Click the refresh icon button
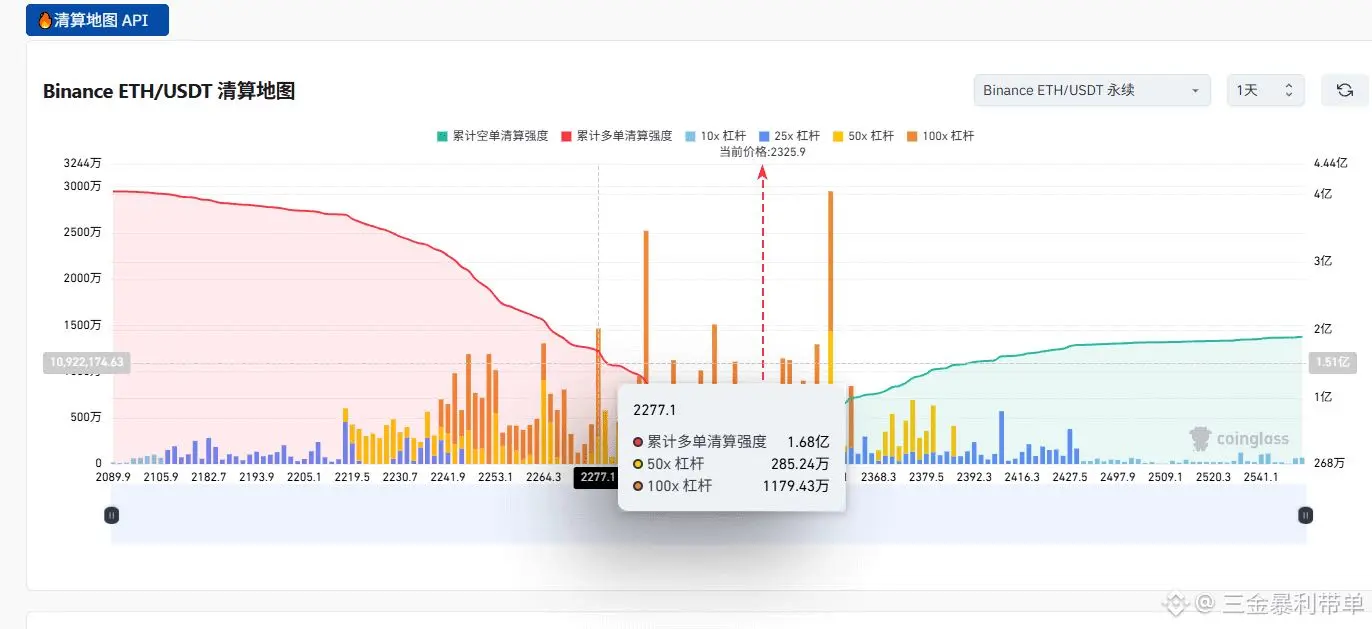Image resolution: width=1372 pixels, height=629 pixels. tap(1345, 90)
